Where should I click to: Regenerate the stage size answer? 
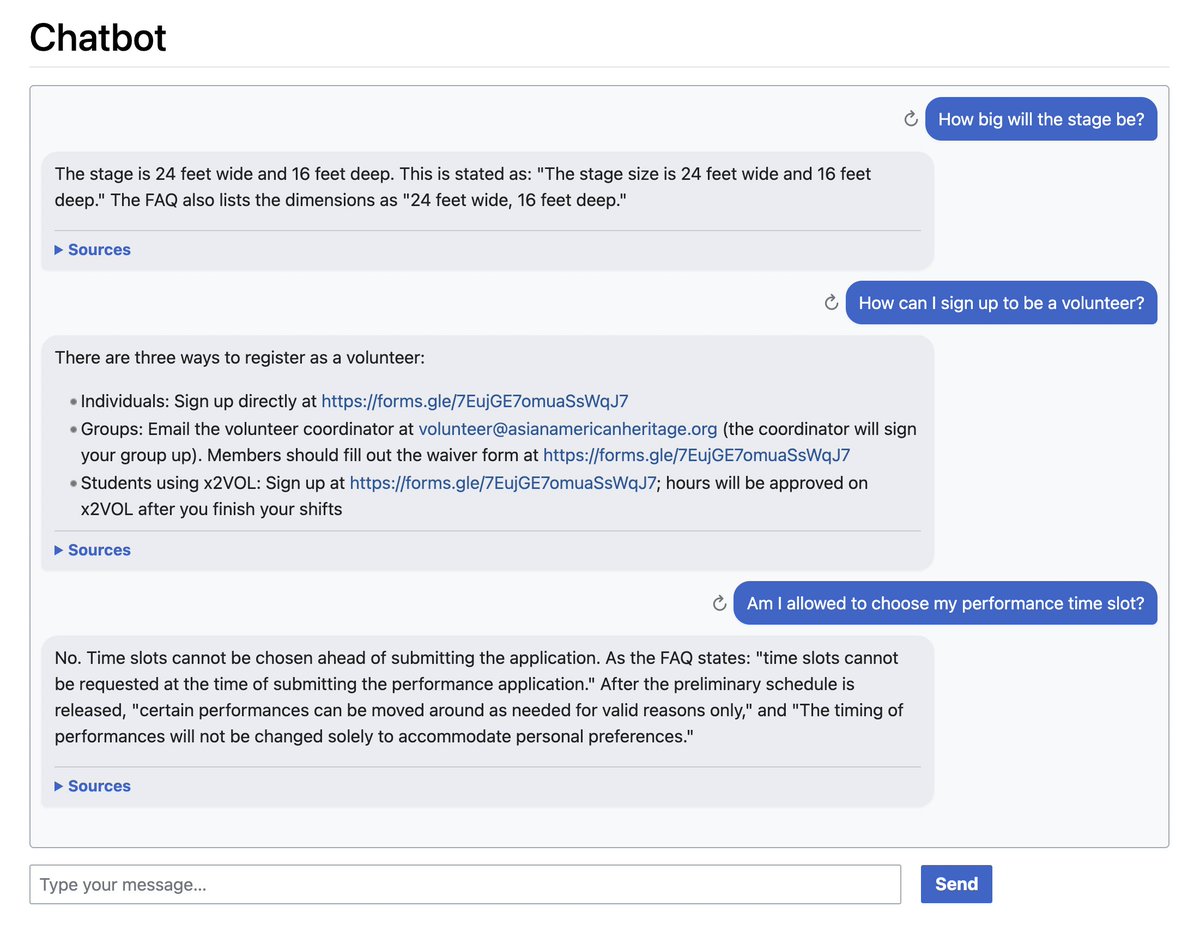click(x=910, y=118)
